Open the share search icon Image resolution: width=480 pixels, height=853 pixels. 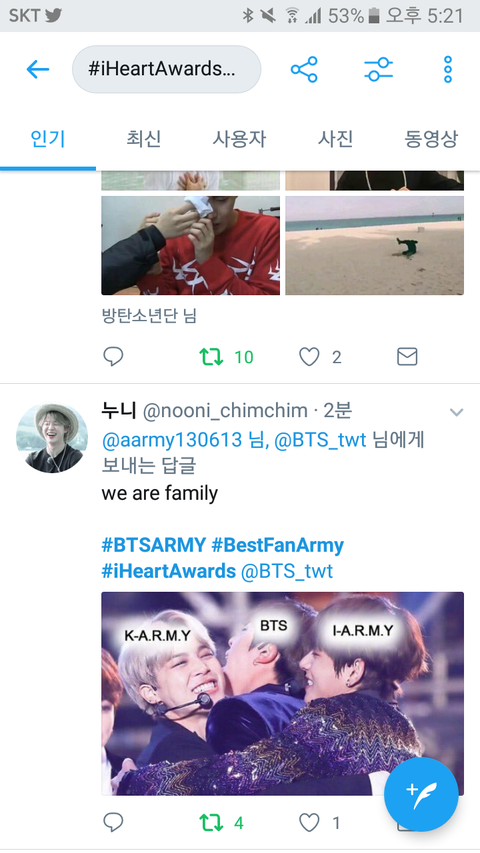point(304,69)
